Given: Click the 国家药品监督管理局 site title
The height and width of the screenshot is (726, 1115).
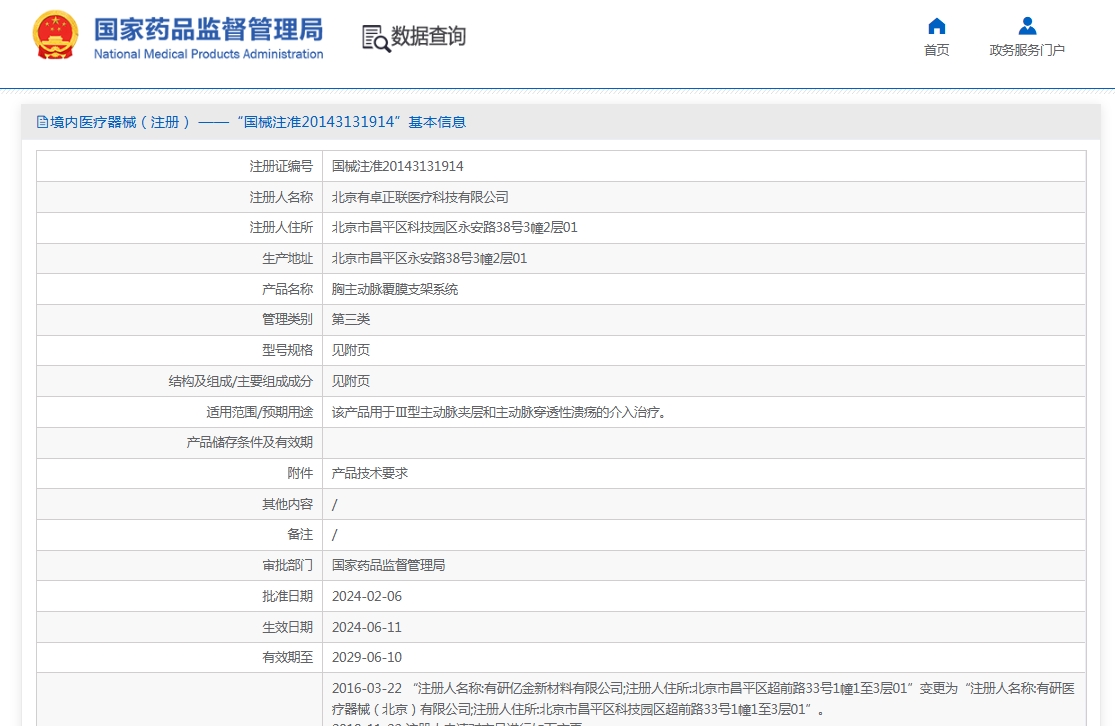Looking at the screenshot, I should pos(208,29).
